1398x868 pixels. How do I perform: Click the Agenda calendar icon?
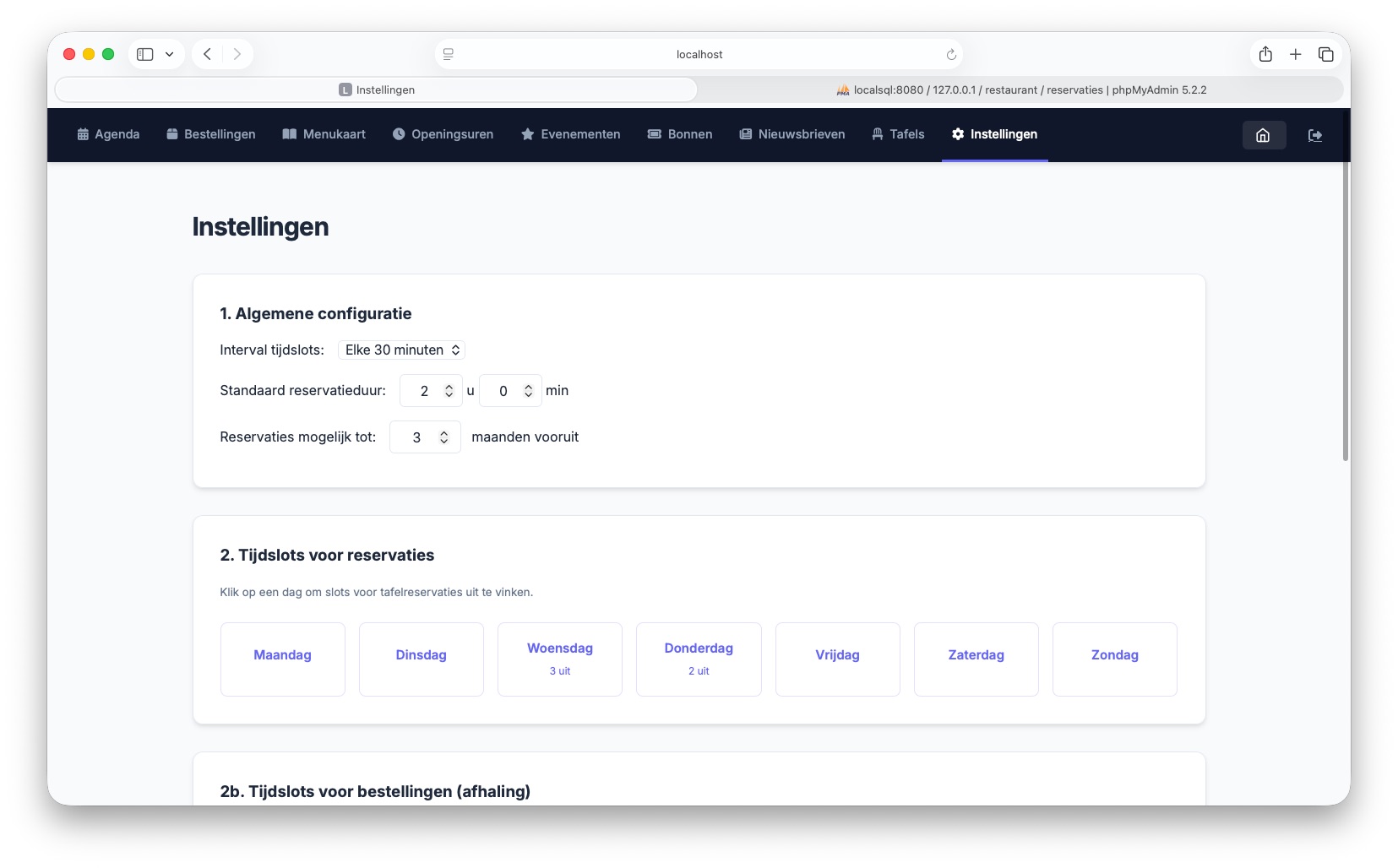point(83,134)
